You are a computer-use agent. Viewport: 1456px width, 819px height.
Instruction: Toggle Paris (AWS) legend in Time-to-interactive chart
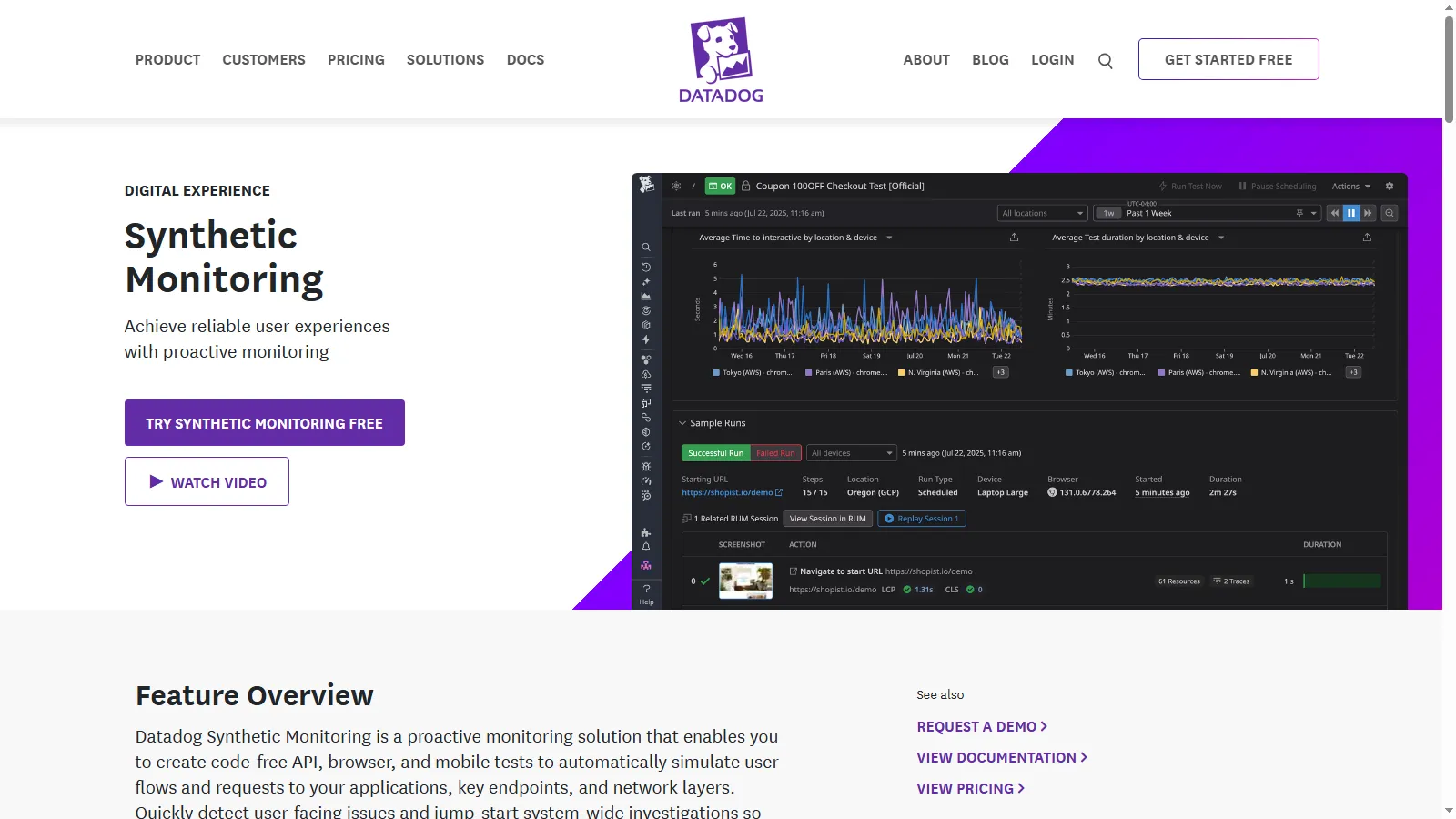point(846,372)
